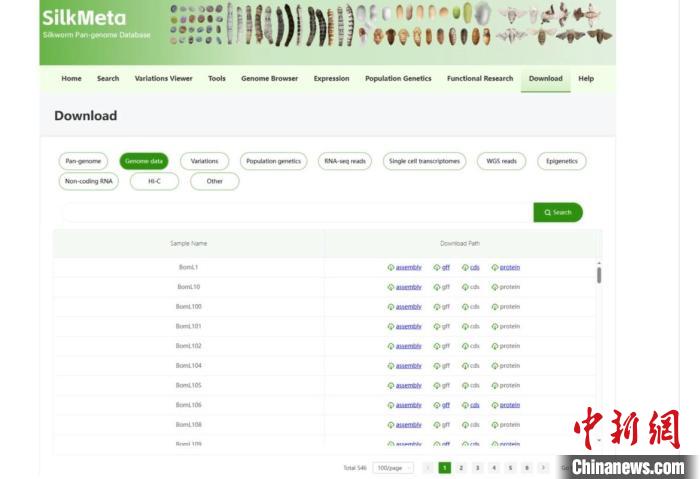This screenshot has height=479, width=700.
Task: Select the Pan-genome category filter
Action: point(85,161)
